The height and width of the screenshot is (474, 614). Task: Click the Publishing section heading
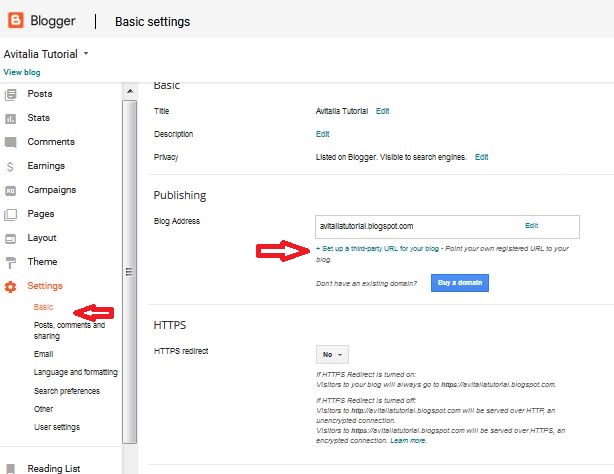click(180, 195)
